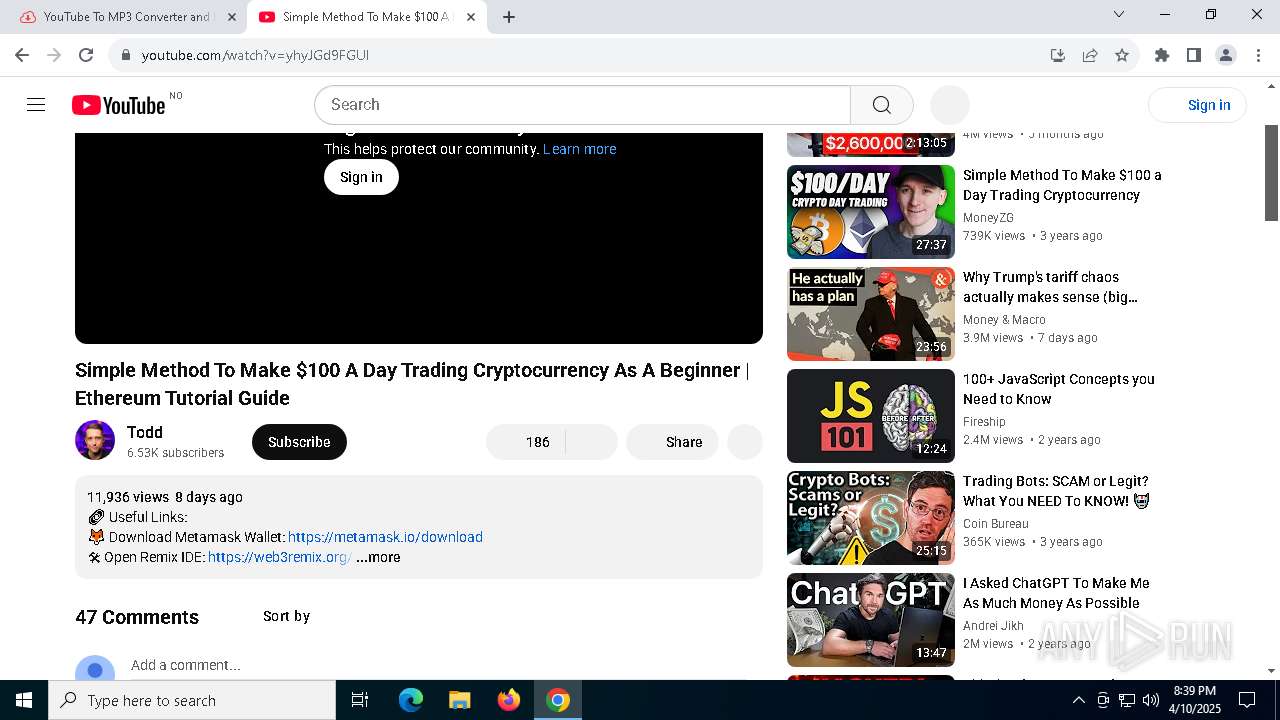Open Why Trump's tariff chaos video title

pyautogui.click(x=1050, y=287)
